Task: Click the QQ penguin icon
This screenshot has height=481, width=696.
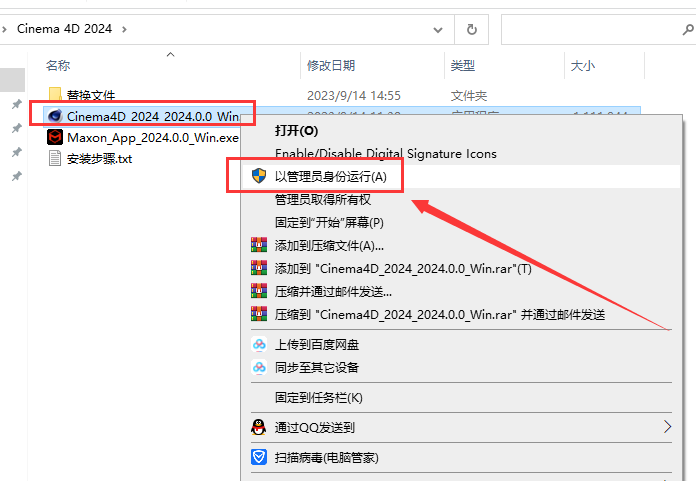Action: coord(259,427)
